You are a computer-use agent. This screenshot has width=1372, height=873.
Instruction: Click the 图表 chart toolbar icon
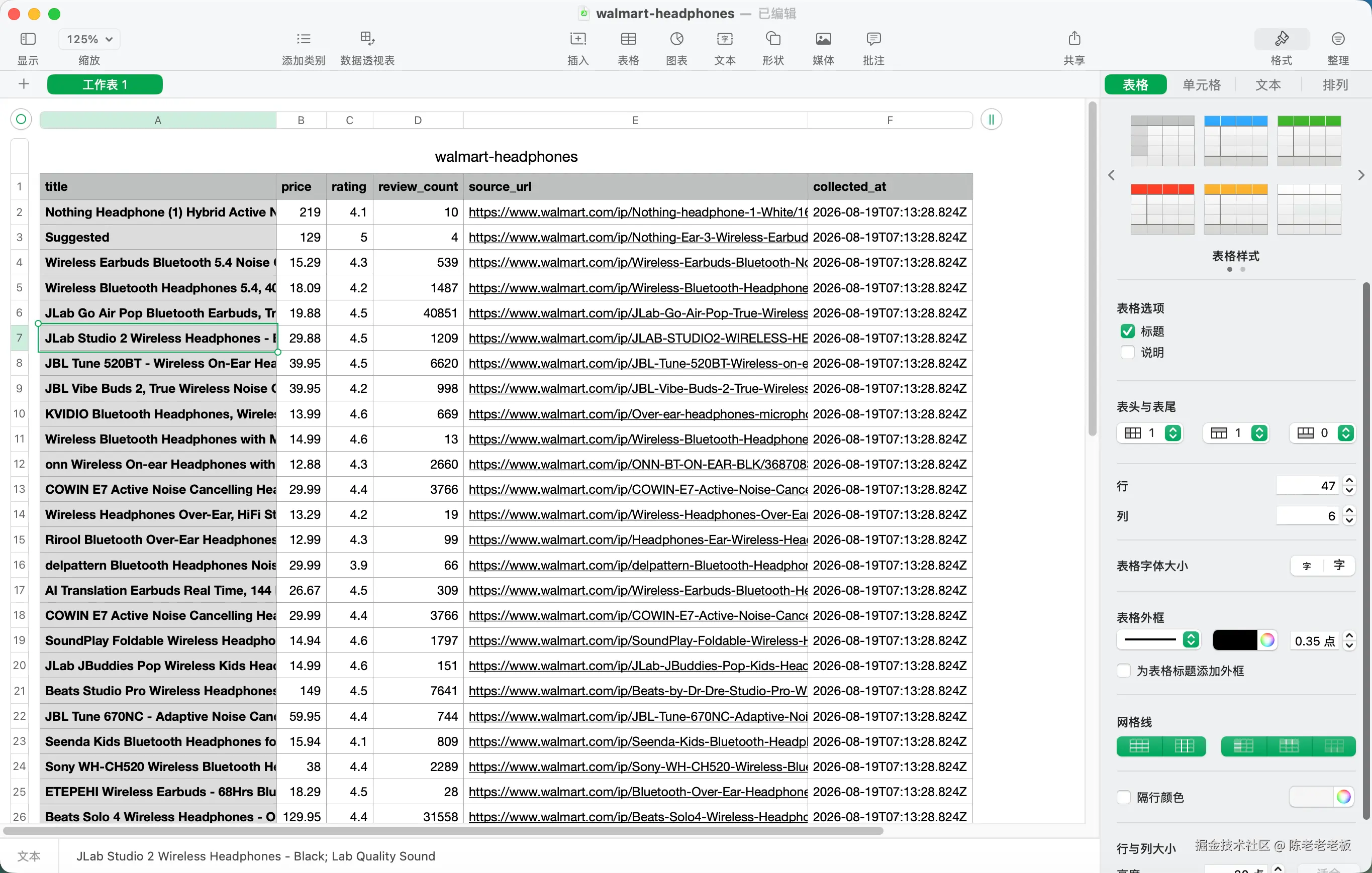[x=676, y=39]
